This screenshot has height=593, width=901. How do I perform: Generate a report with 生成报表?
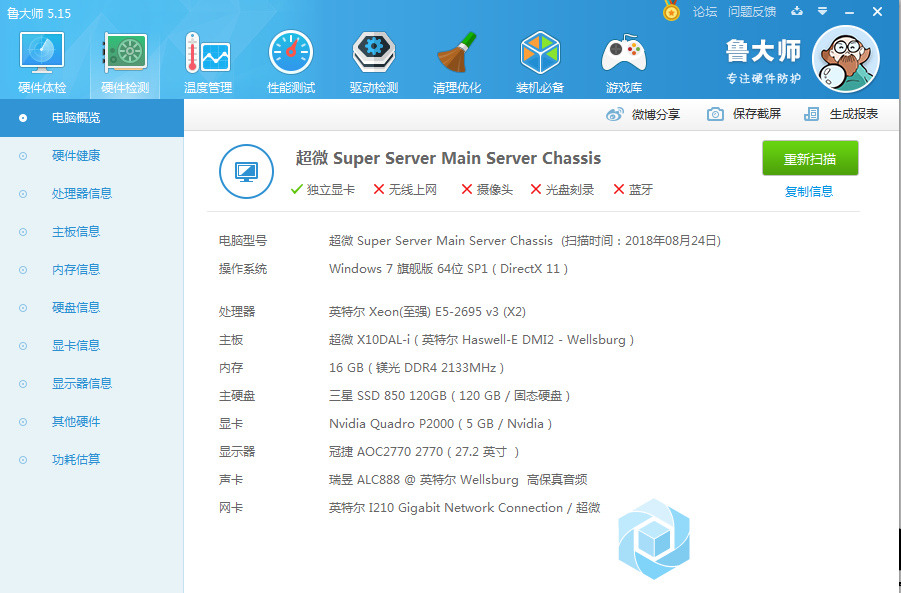pos(841,114)
